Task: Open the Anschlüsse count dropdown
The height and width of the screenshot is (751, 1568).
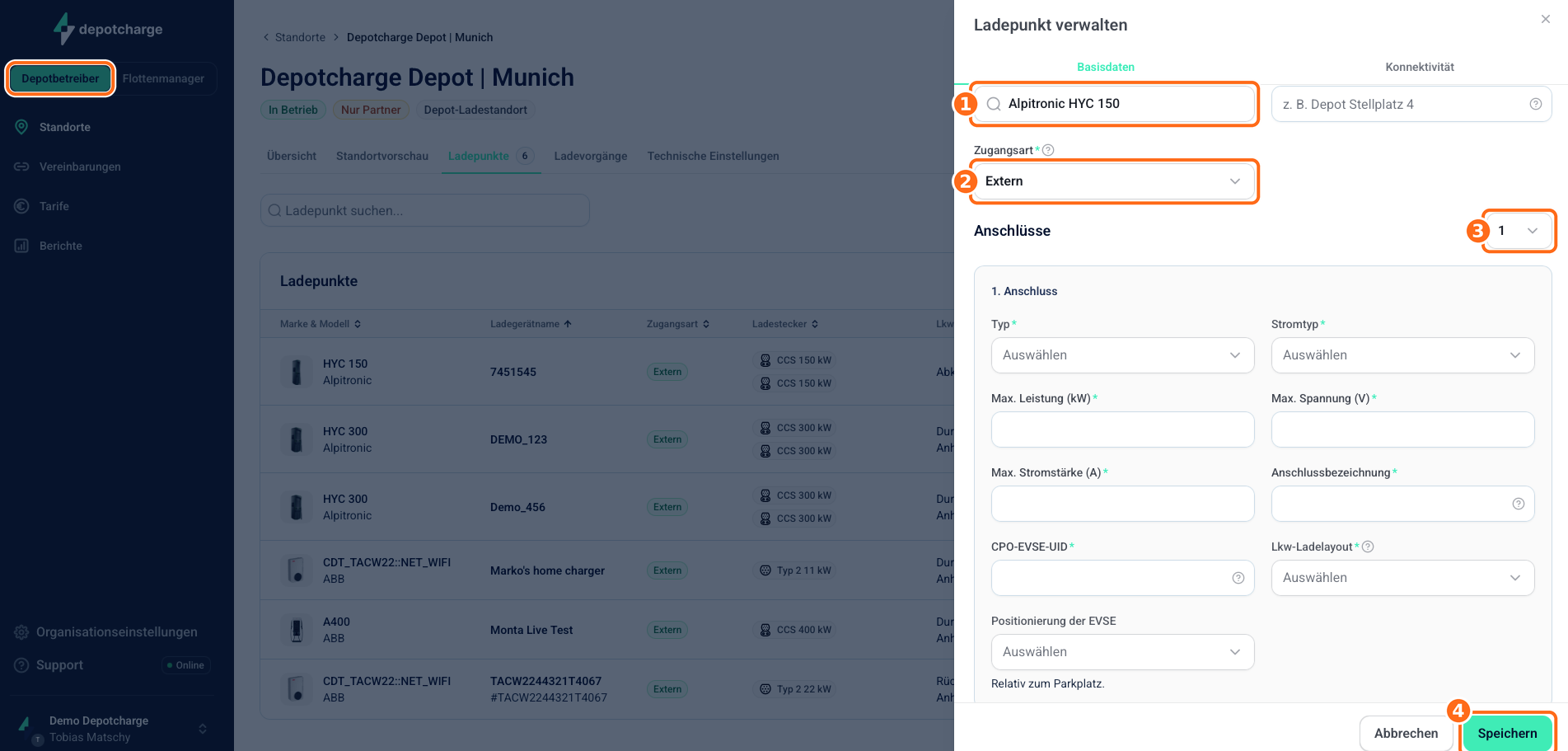Action: click(1519, 231)
